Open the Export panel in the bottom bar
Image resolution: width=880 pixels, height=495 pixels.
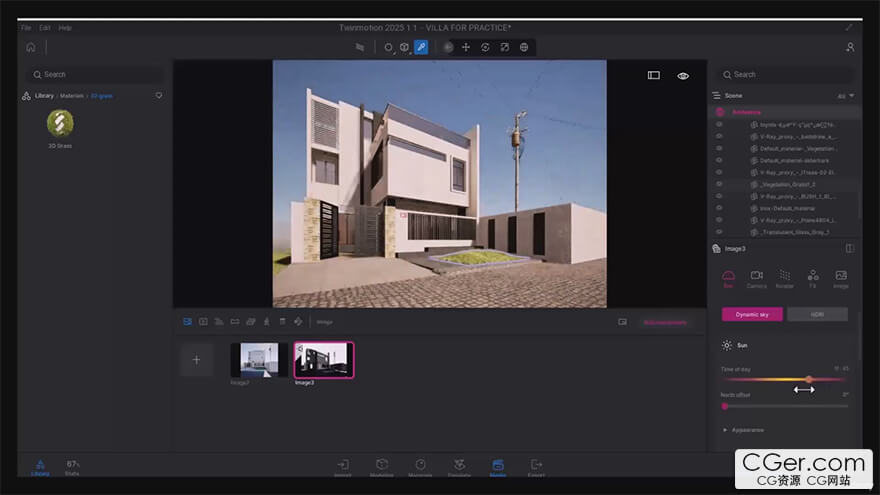[537, 466]
